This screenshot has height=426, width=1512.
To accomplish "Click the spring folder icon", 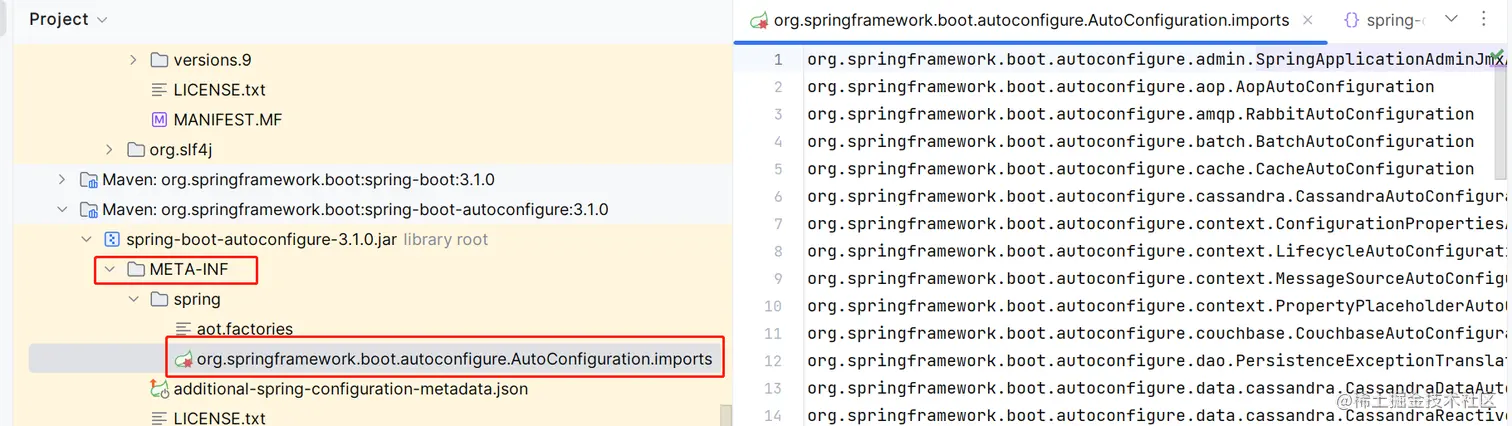I will coord(159,300).
